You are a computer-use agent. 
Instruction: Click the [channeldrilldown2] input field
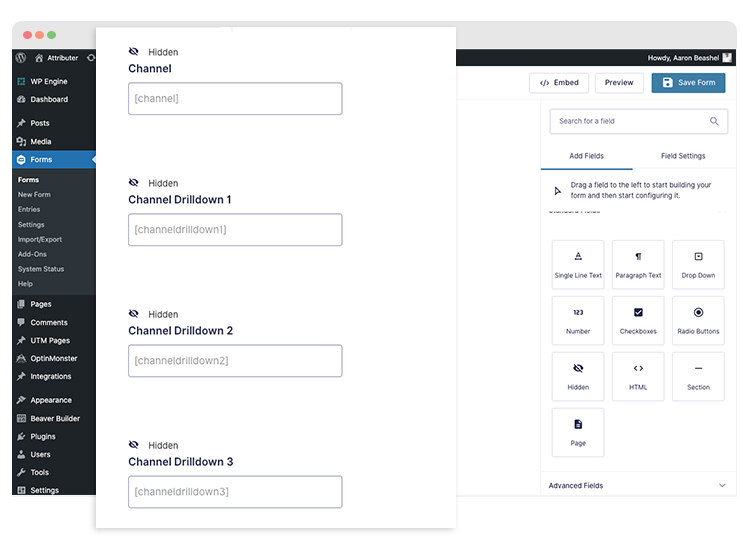235,360
